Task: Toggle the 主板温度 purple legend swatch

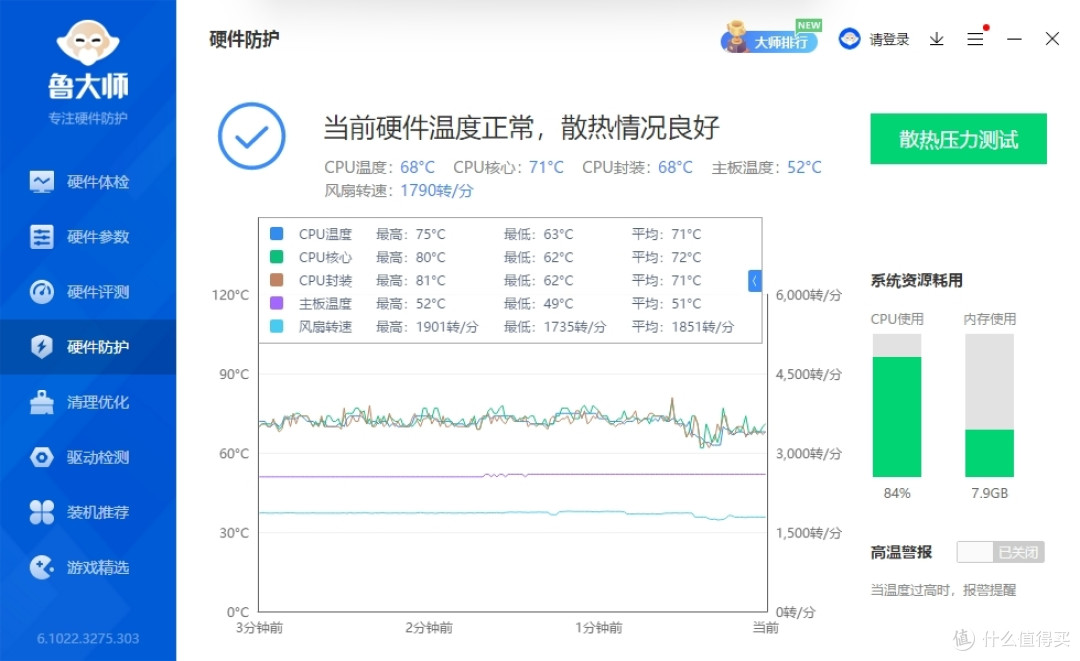Action: tap(276, 303)
